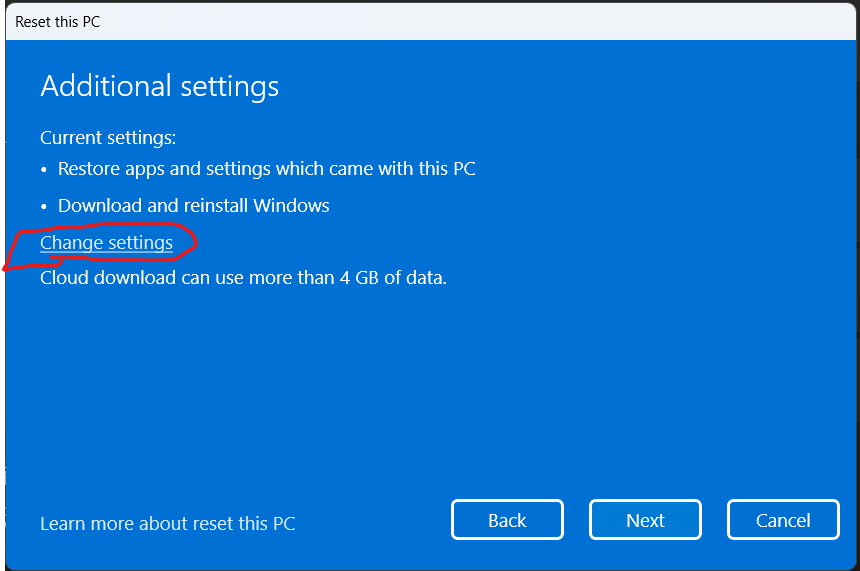
Task: Select the Restore apps and settings line
Action: (266, 169)
